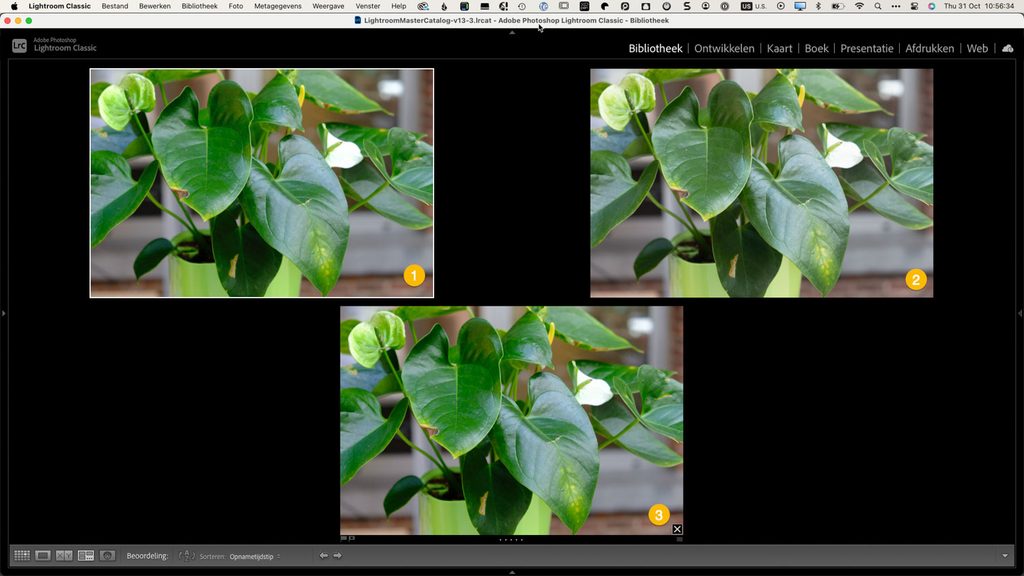This screenshot has height=576, width=1024.
Task: Switch to Ontwikkelen module
Action: point(724,48)
